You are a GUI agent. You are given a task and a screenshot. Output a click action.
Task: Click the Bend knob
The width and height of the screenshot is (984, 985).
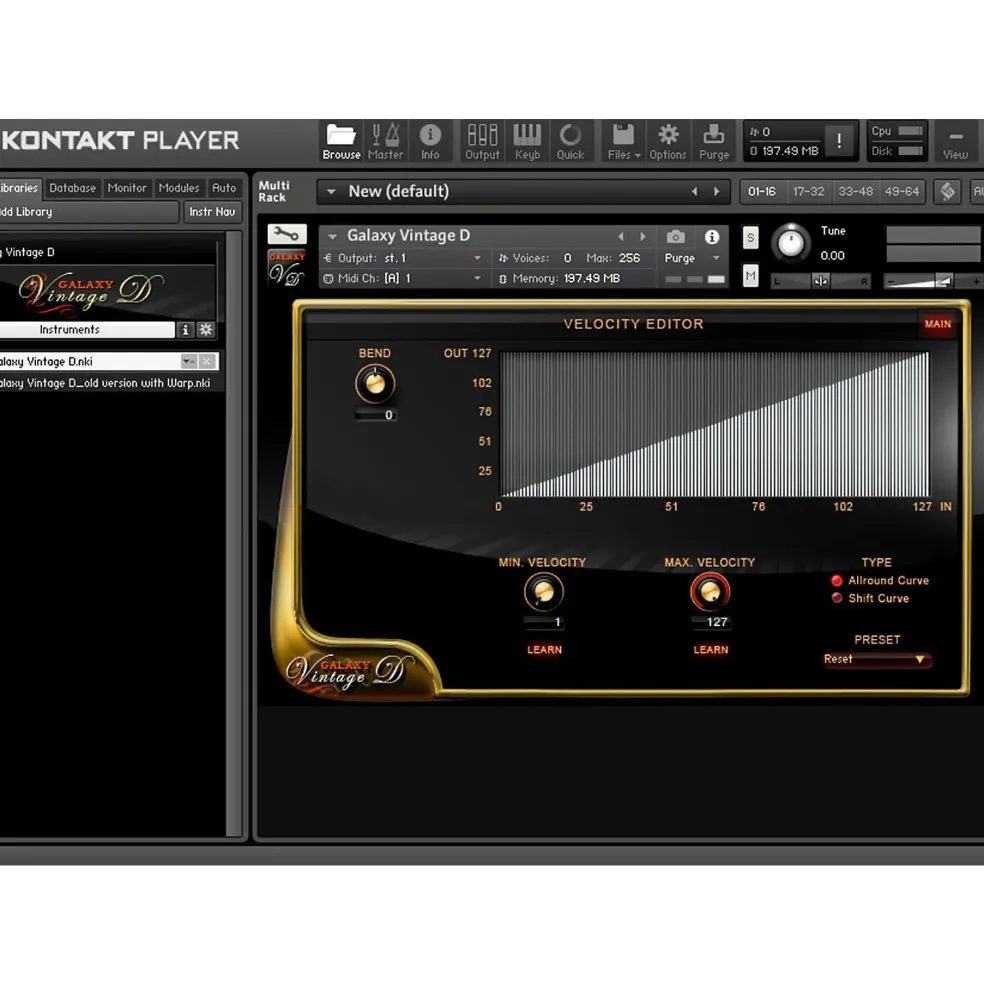coord(375,383)
